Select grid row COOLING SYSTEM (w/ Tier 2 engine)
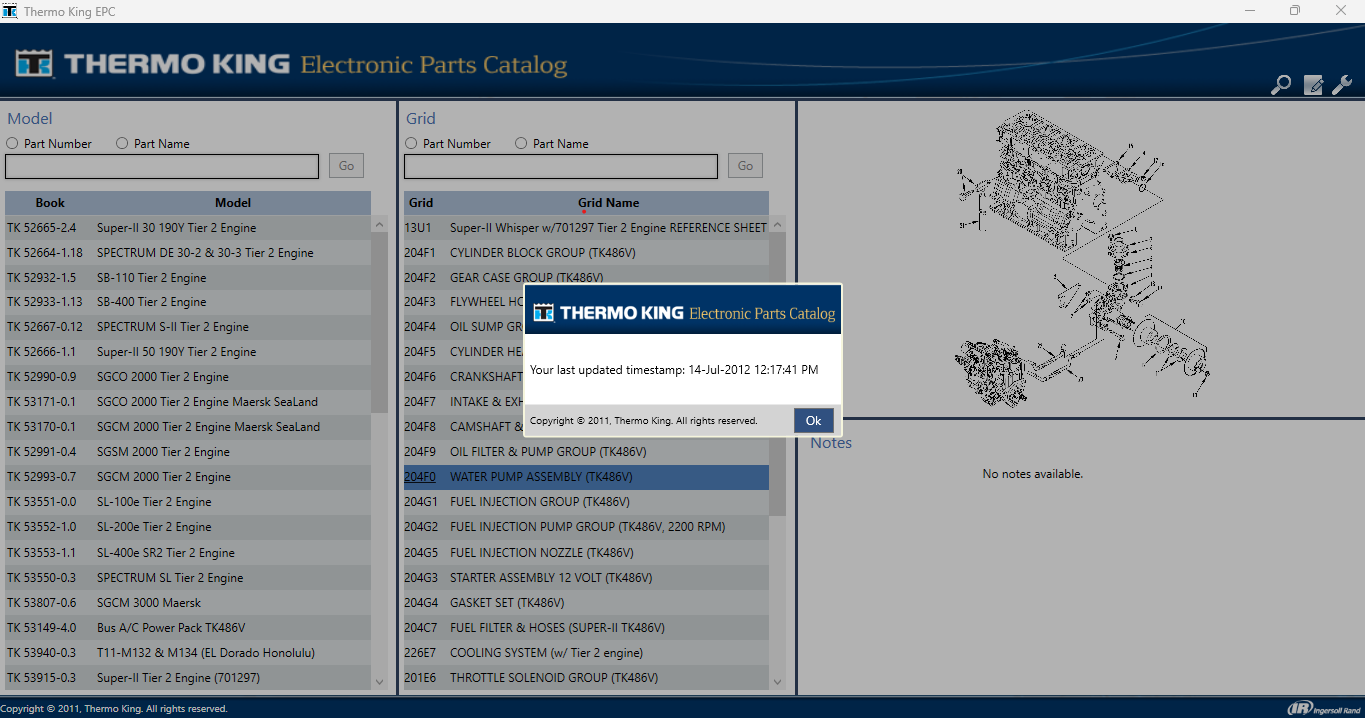Image resolution: width=1365 pixels, height=718 pixels. (586, 653)
